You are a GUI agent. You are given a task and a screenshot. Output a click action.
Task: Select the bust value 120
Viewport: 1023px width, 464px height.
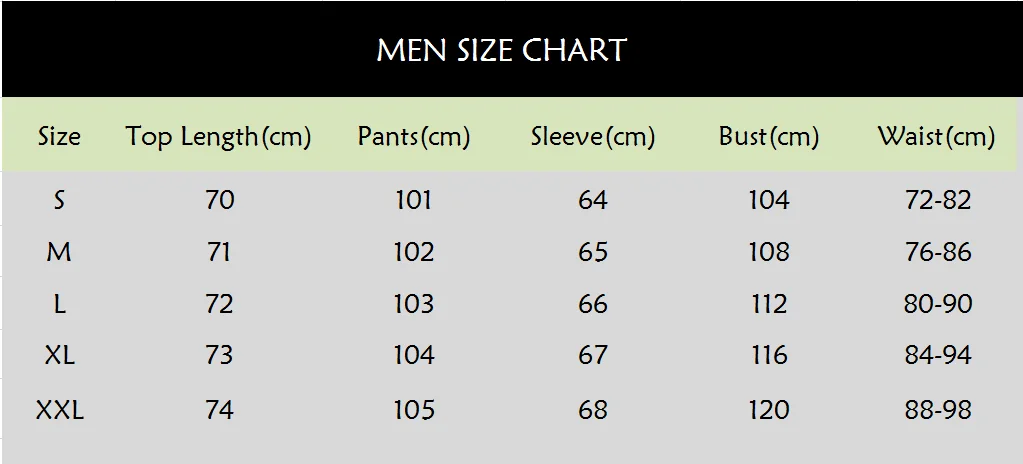769,410
